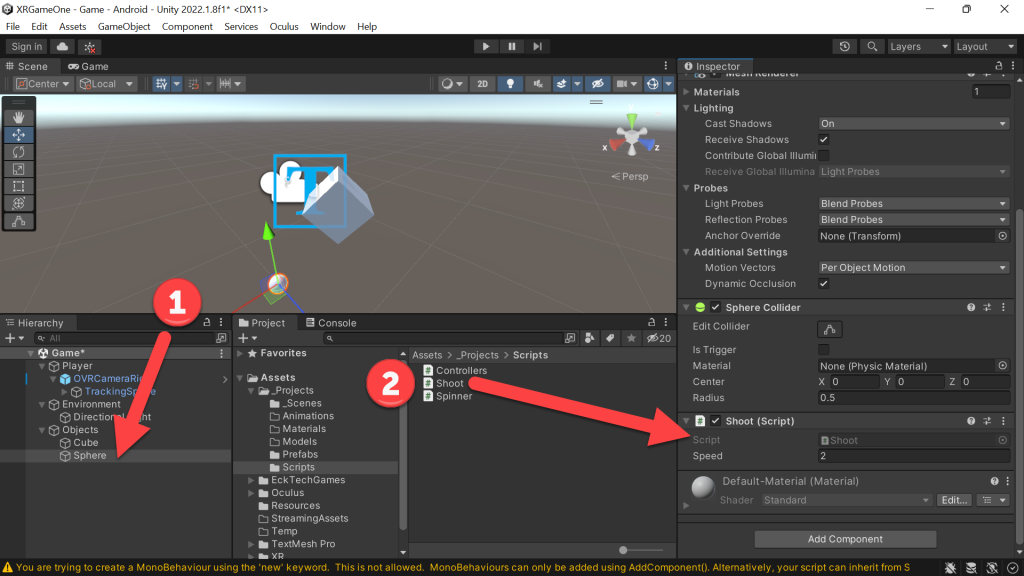This screenshot has width=1024, height=576.
Task: Lock the Inspector panel
Action: click(999, 66)
